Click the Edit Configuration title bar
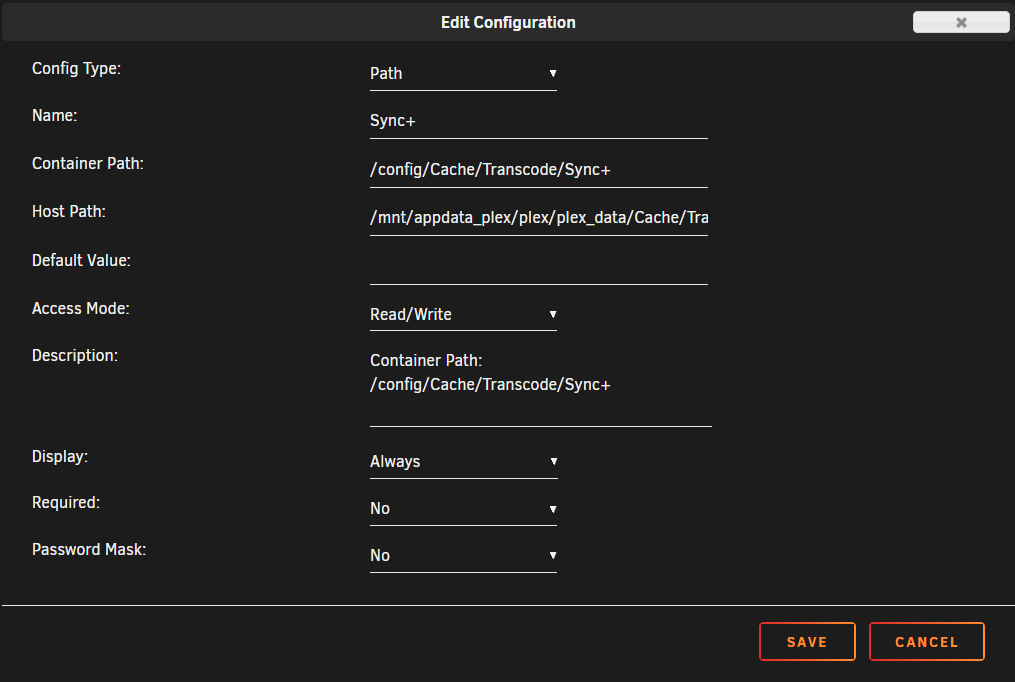The width and height of the screenshot is (1015, 682). click(x=507, y=21)
